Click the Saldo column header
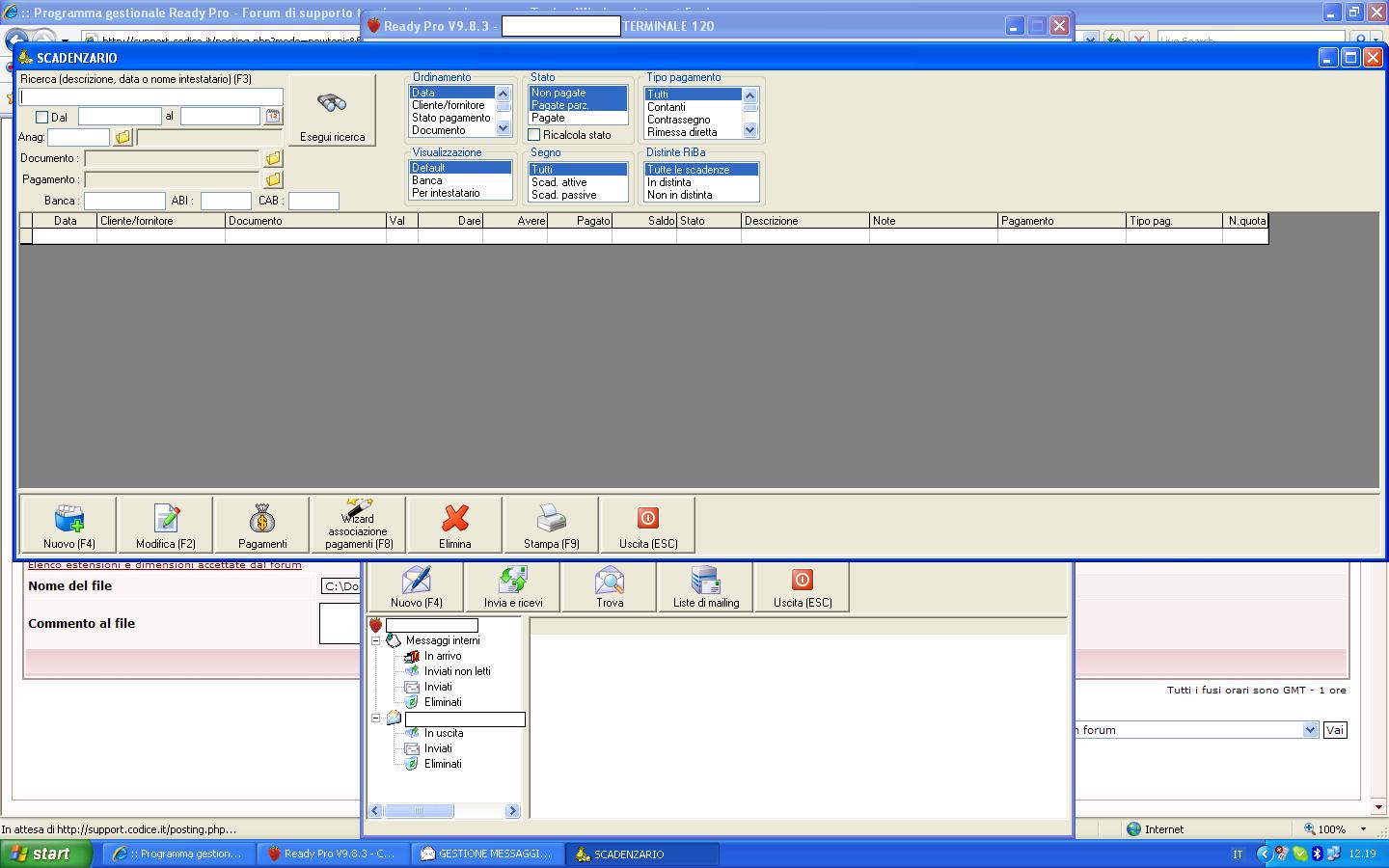Viewport: 1389px width, 868px height. 644,221
